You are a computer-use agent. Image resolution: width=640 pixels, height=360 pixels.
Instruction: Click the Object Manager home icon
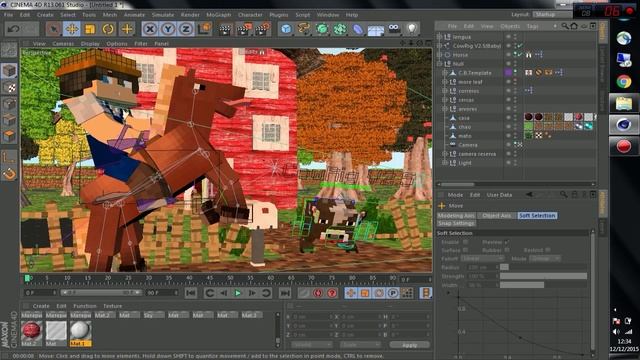click(x=574, y=26)
